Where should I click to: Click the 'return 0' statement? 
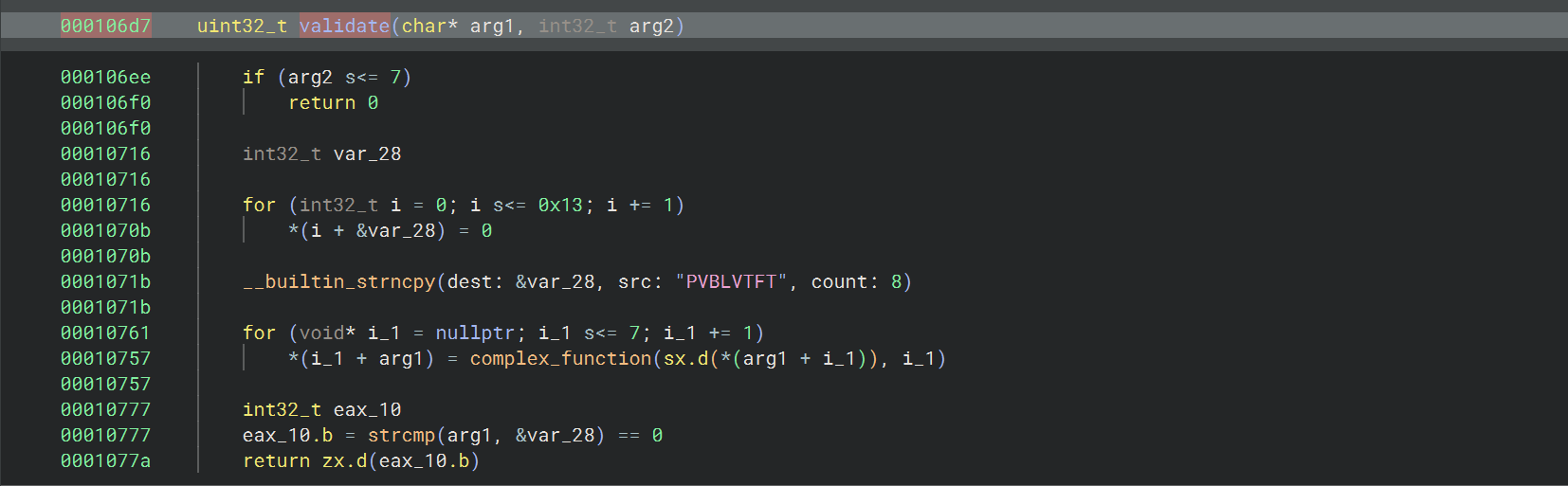click(x=333, y=102)
